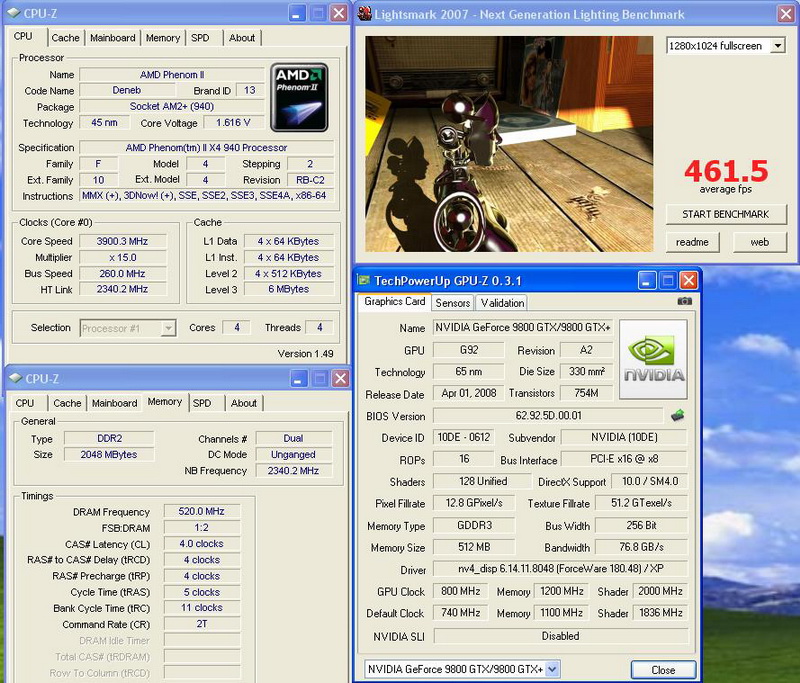800x683 pixels.
Task: Click the START BENCHMARK button
Action: pyautogui.click(x=726, y=214)
